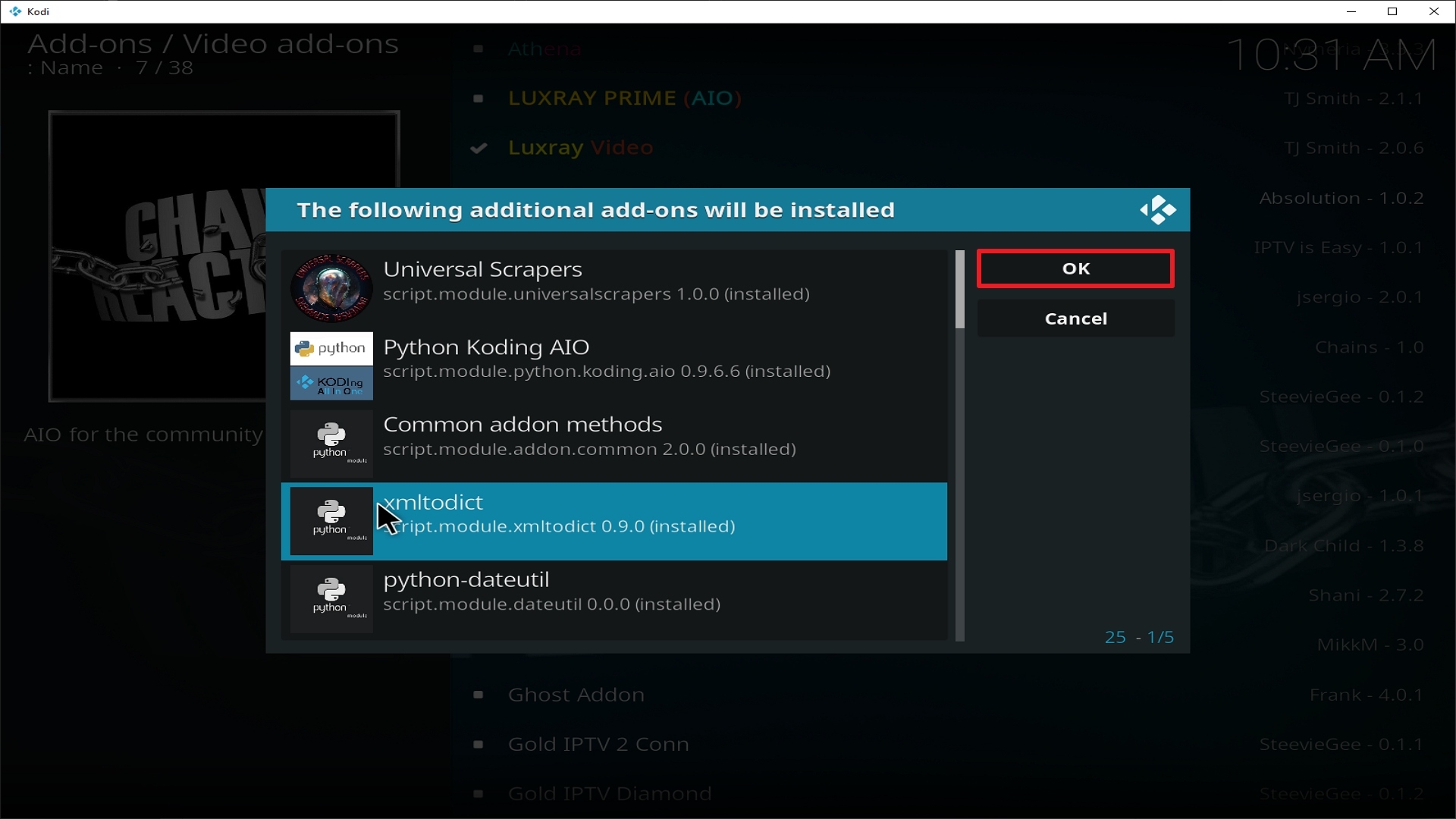The image size is (1456, 819).
Task: Click author entry Absolution - 1.0.2
Action: 1341,198
